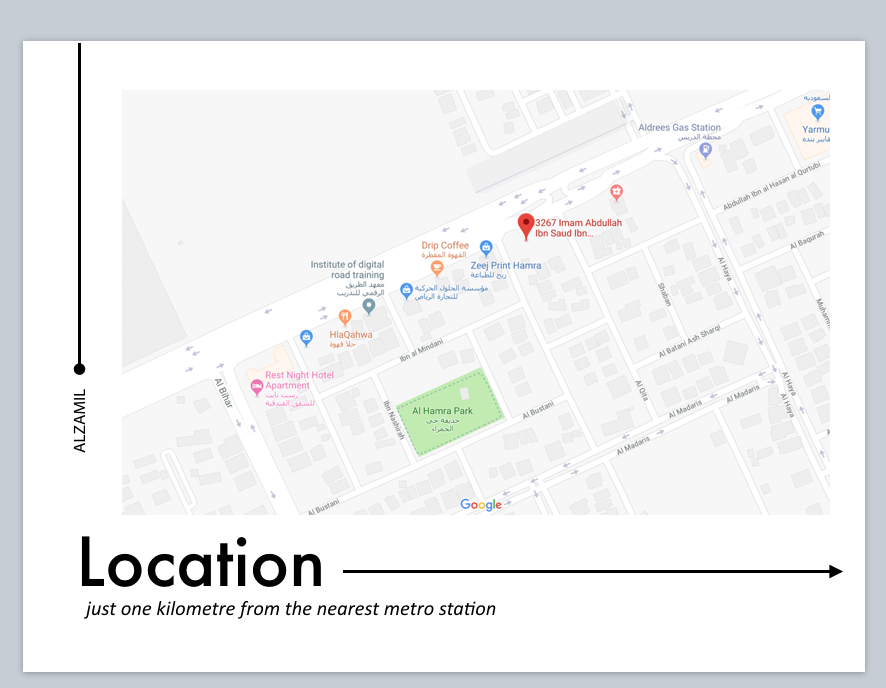Click the Institute of digital road training pin
Viewport: 886px width, 688px height.
(368, 307)
